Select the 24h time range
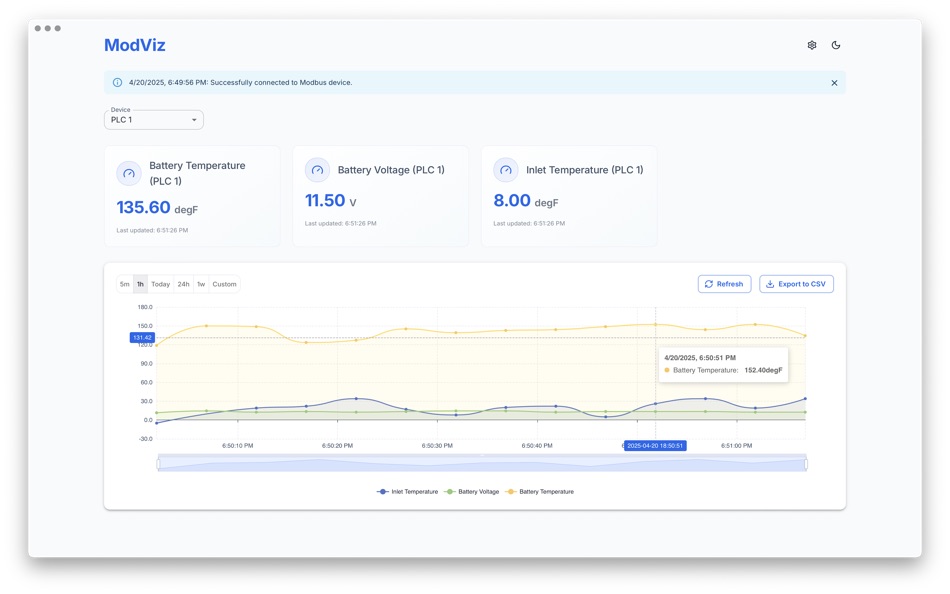Viewport: 950px width, 594px height. click(184, 284)
